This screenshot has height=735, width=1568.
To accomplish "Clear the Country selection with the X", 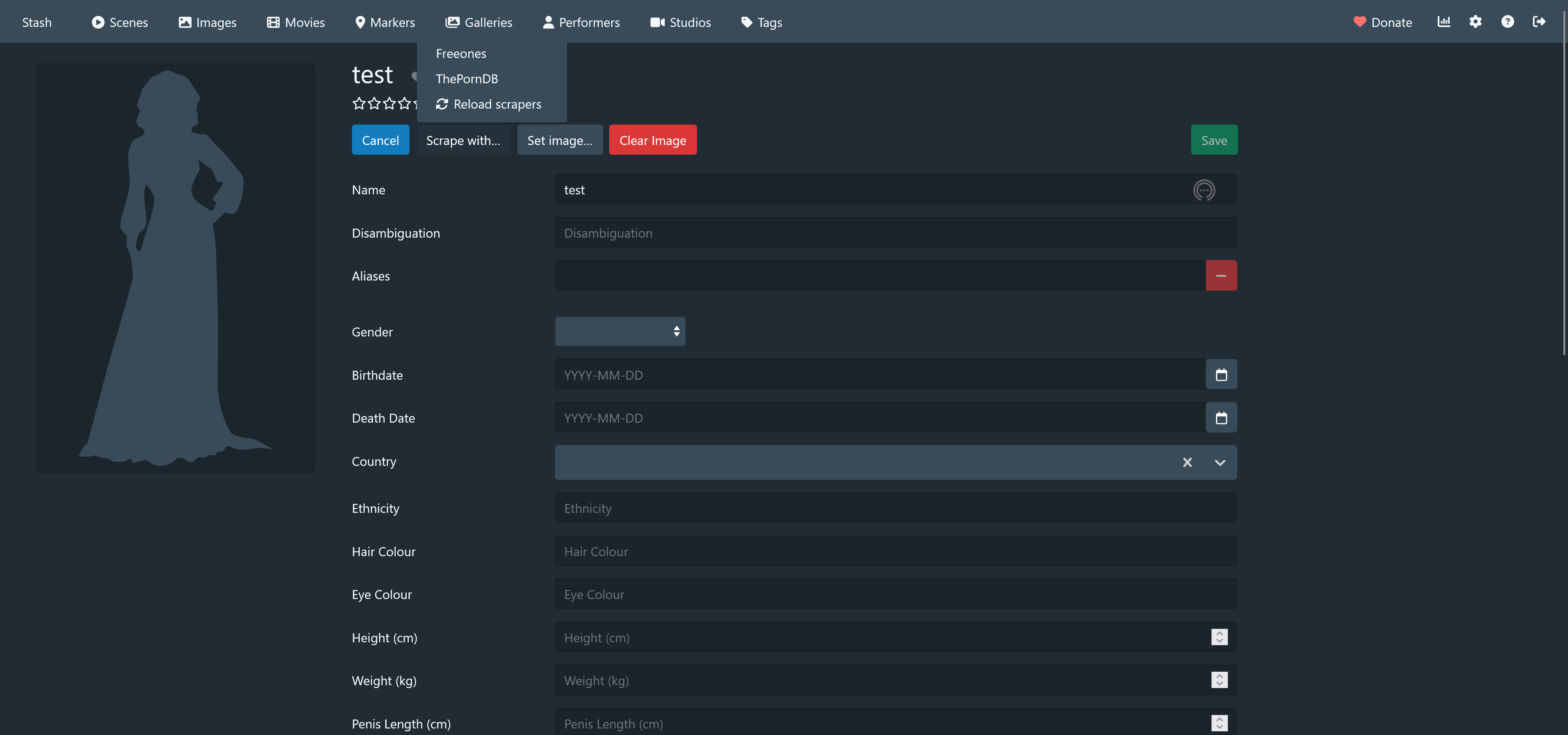I will pos(1187,462).
